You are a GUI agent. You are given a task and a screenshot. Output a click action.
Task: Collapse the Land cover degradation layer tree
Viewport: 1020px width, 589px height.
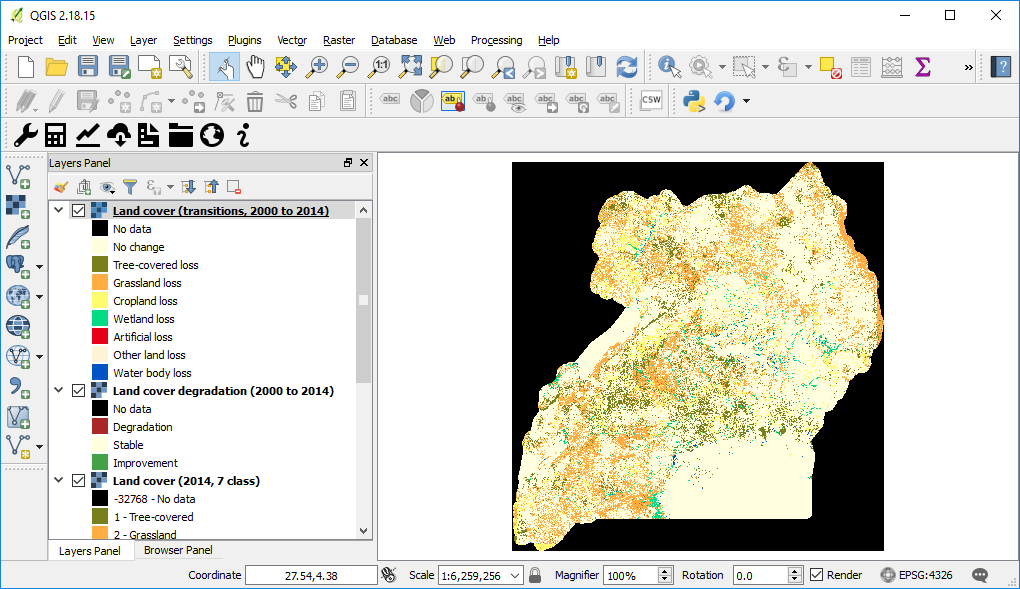pyautogui.click(x=59, y=391)
